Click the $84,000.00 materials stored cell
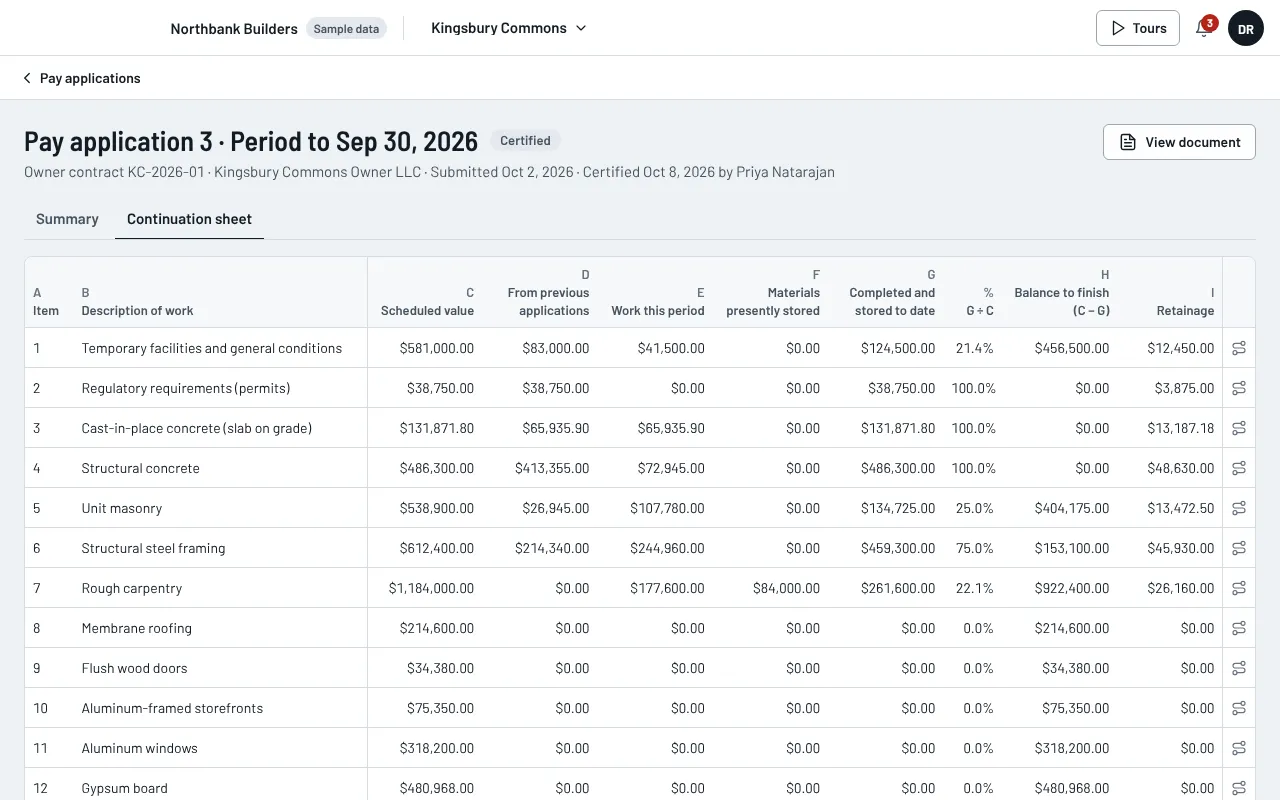This screenshot has height=800, width=1280. click(x=786, y=588)
